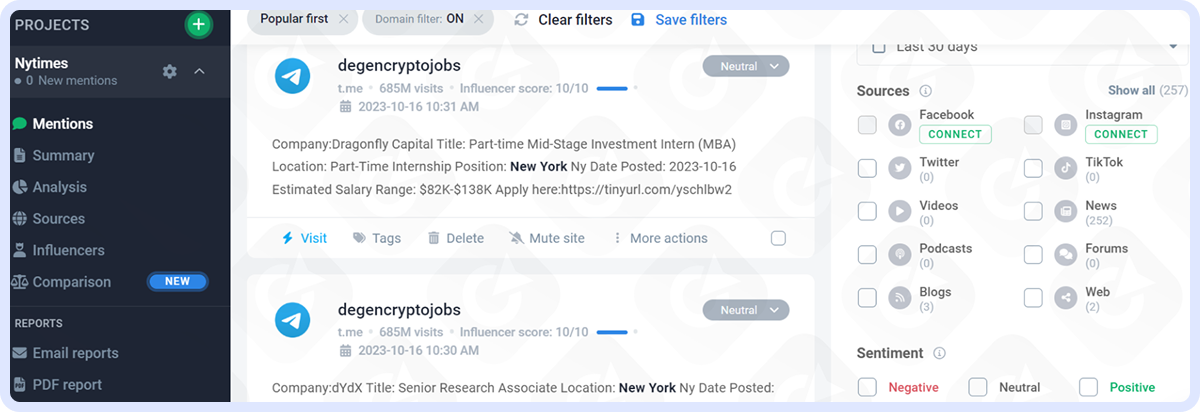Click Clear filters refresh icon
This screenshot has width=1200, height=412.
pos(521,20)
